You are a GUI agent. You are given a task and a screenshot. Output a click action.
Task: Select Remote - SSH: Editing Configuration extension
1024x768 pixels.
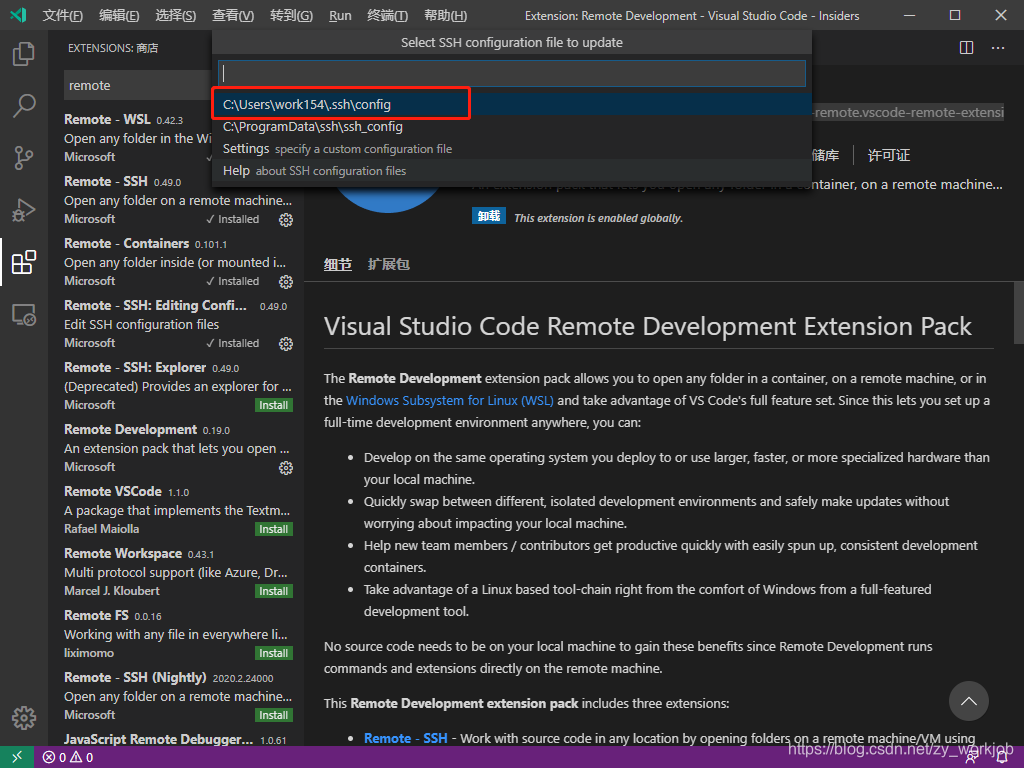pos(176,324)
